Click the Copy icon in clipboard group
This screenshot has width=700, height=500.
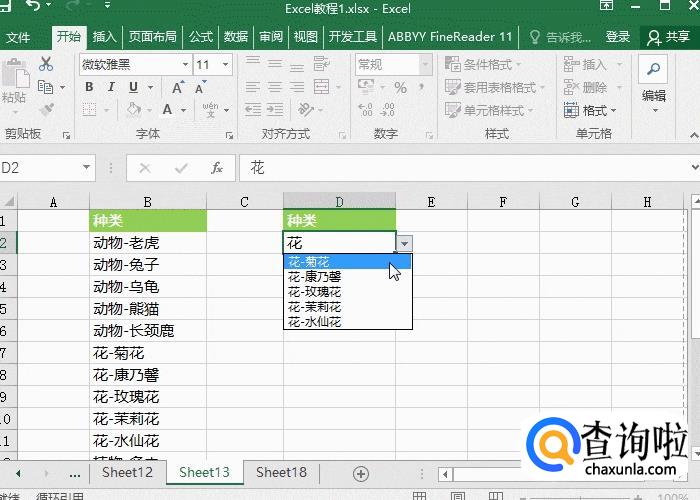click(46, 87)
